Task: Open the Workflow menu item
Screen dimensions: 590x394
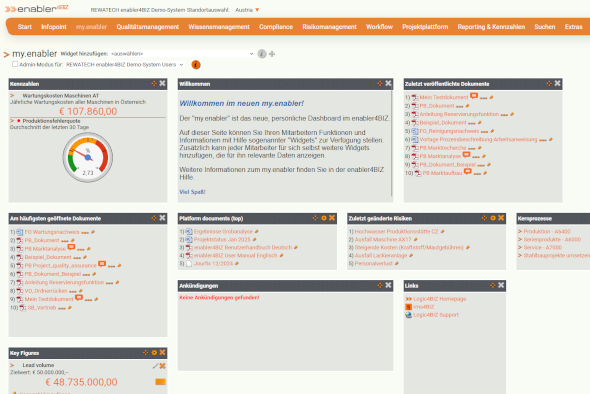Action: coord(379,27)
